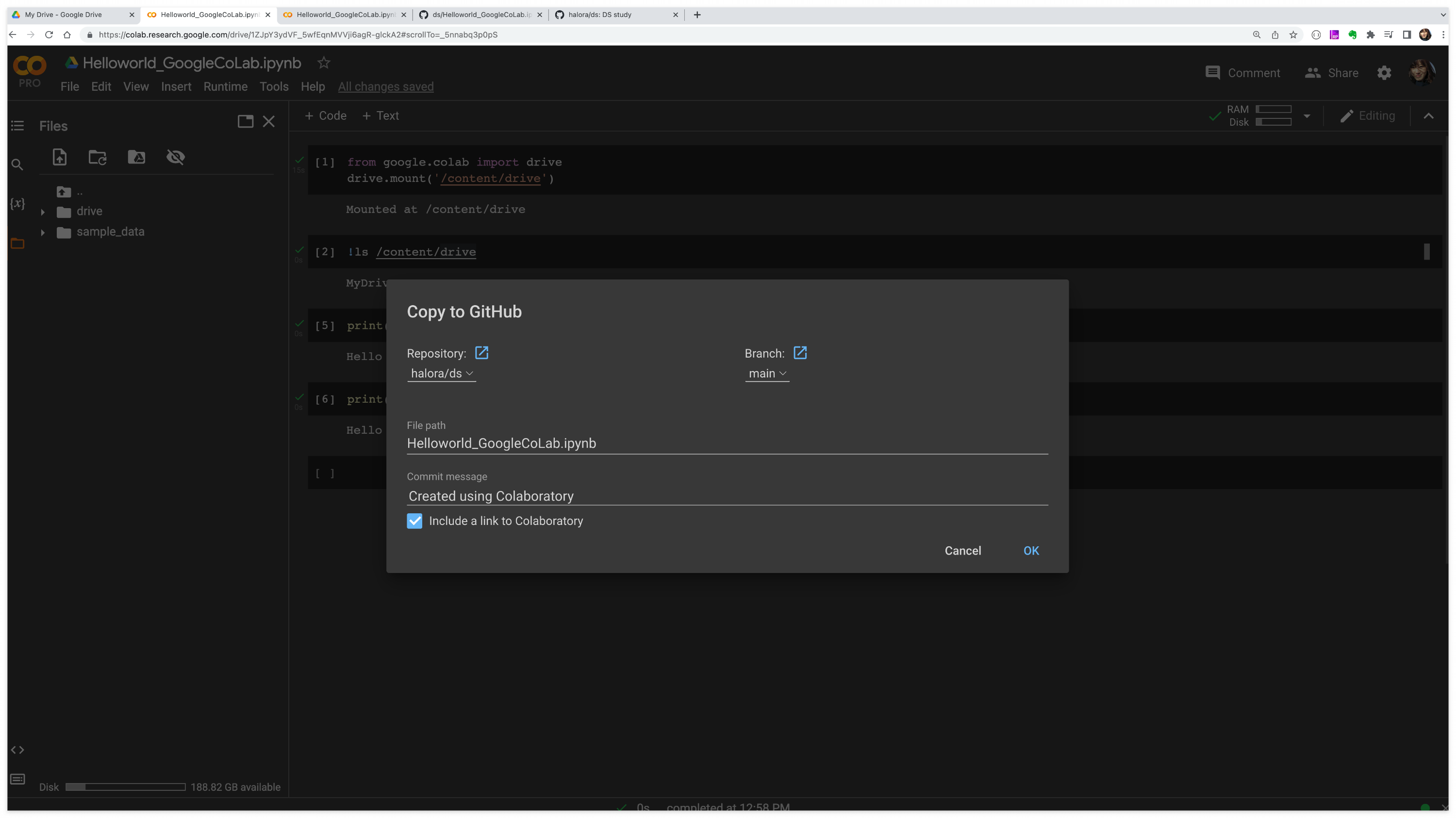Open the Find and replace sidebar icon
The image size is (1456, 818).
(17, 165)
